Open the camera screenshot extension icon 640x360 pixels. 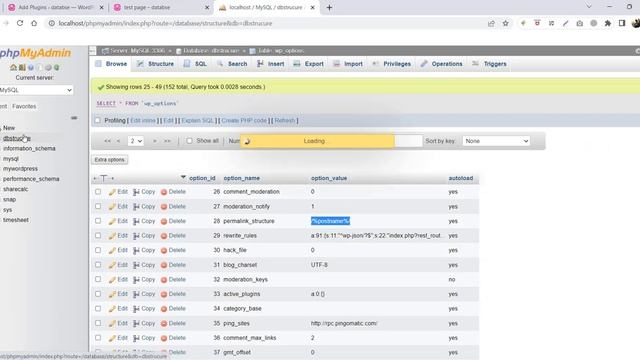pos(580,23)
